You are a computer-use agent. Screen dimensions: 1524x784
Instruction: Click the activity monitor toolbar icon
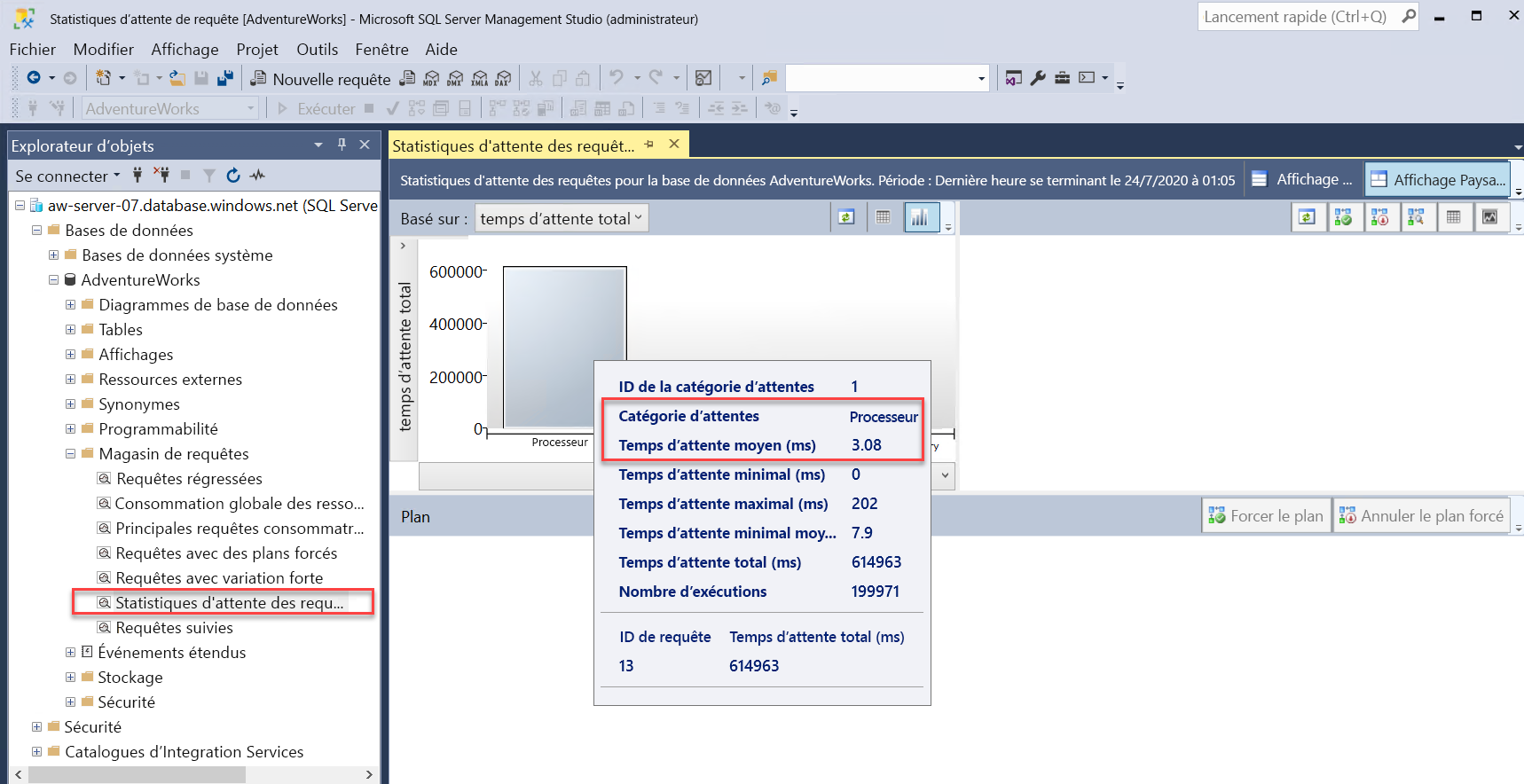703,78
